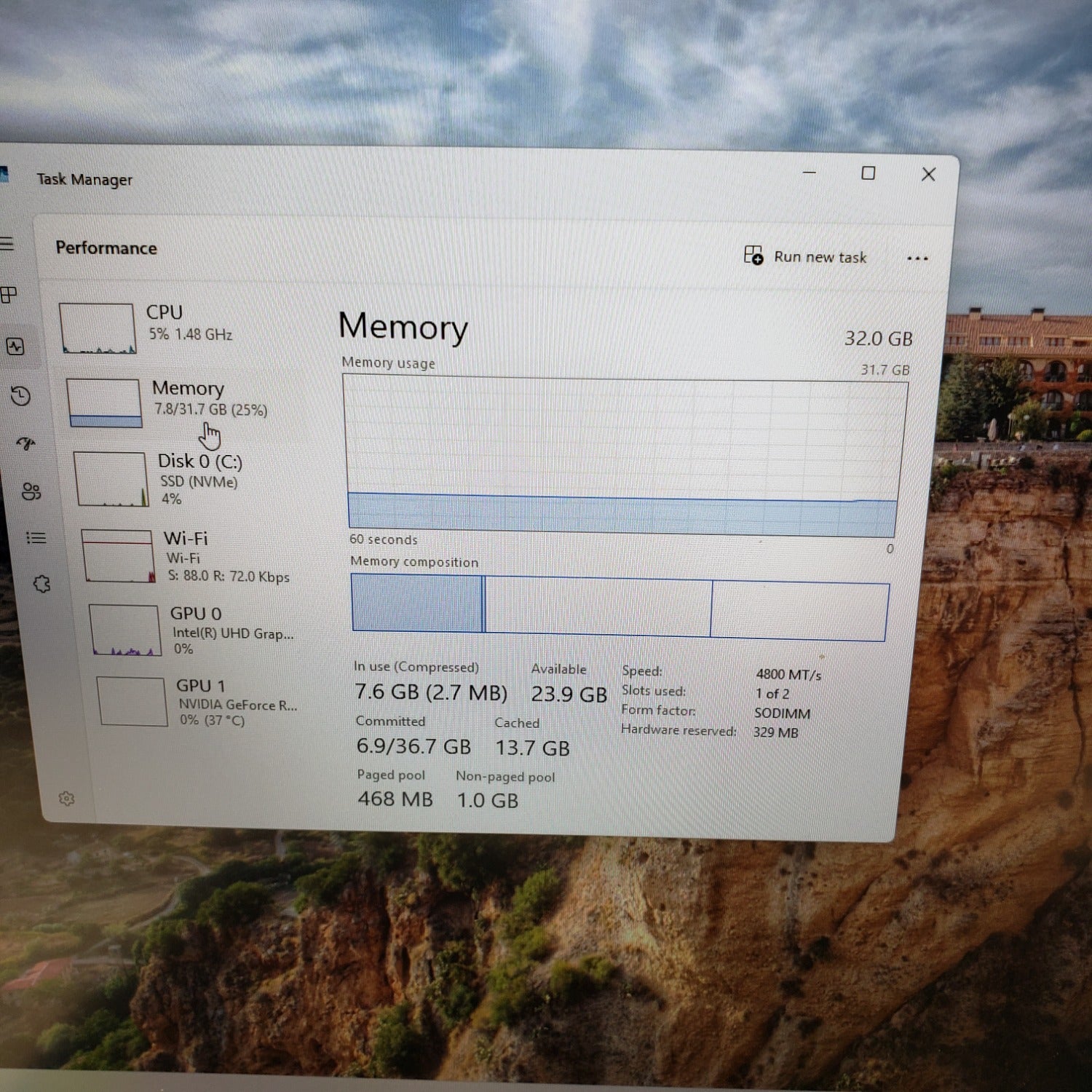
Task: Show the Details list page
Action: point(36,538)
